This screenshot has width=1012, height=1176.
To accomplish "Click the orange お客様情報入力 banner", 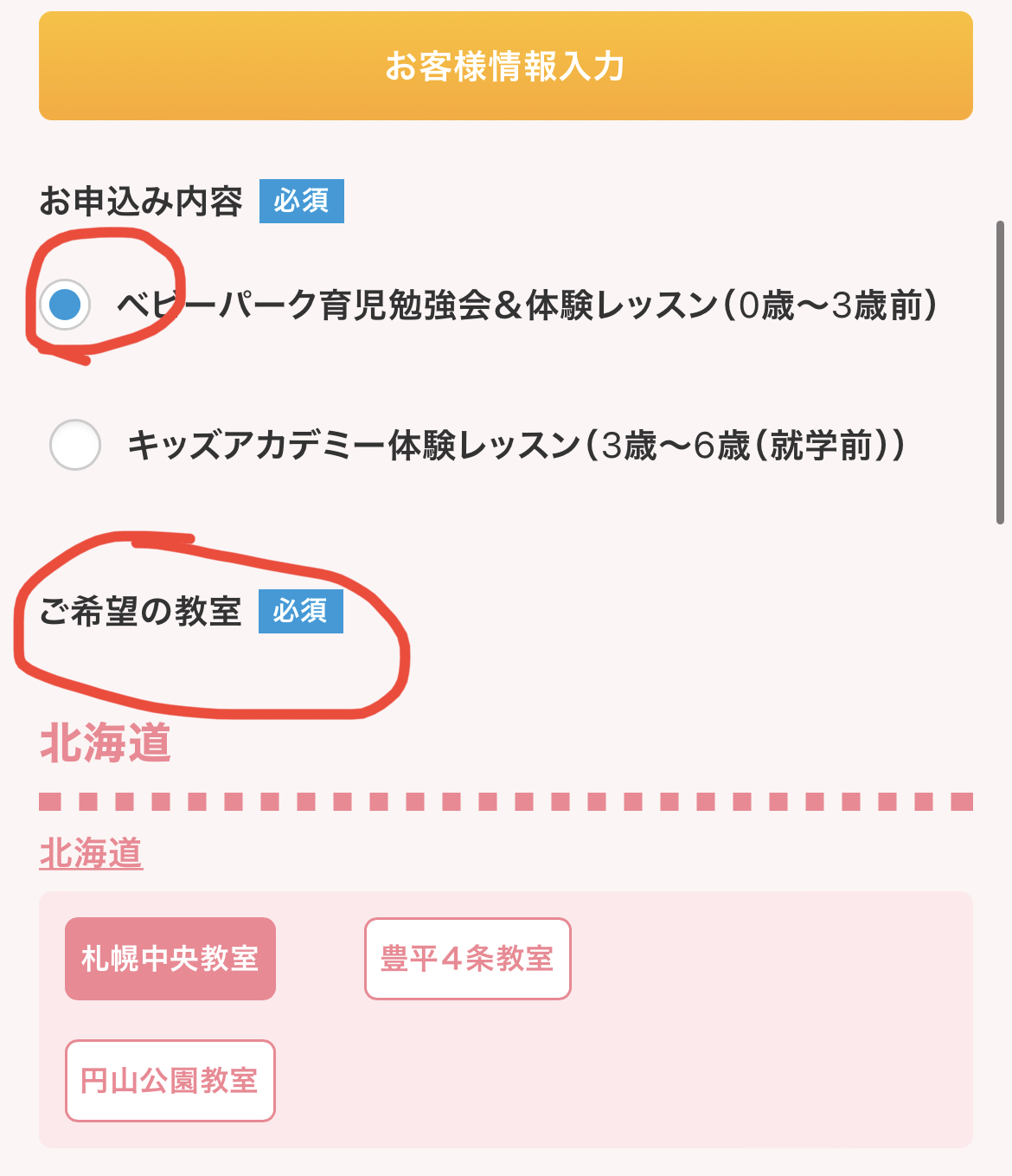I will (x=506, y=66).
